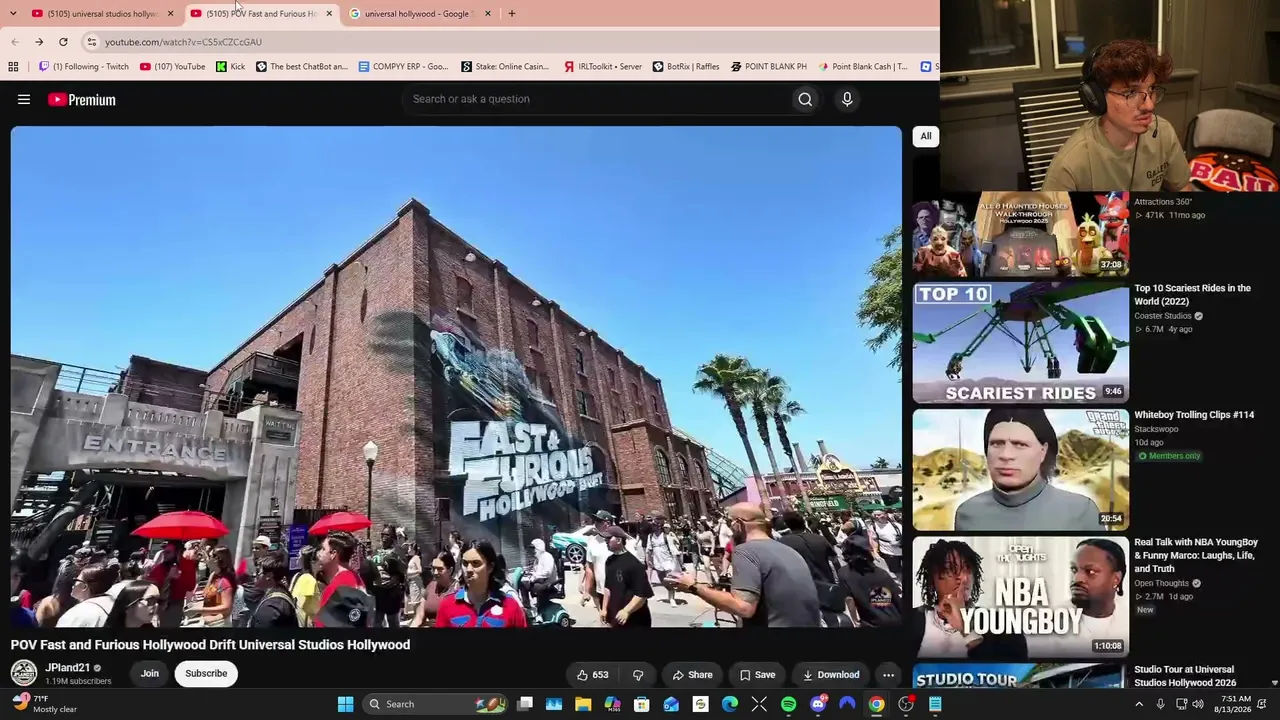Click the Join membership button

(149, 673)
